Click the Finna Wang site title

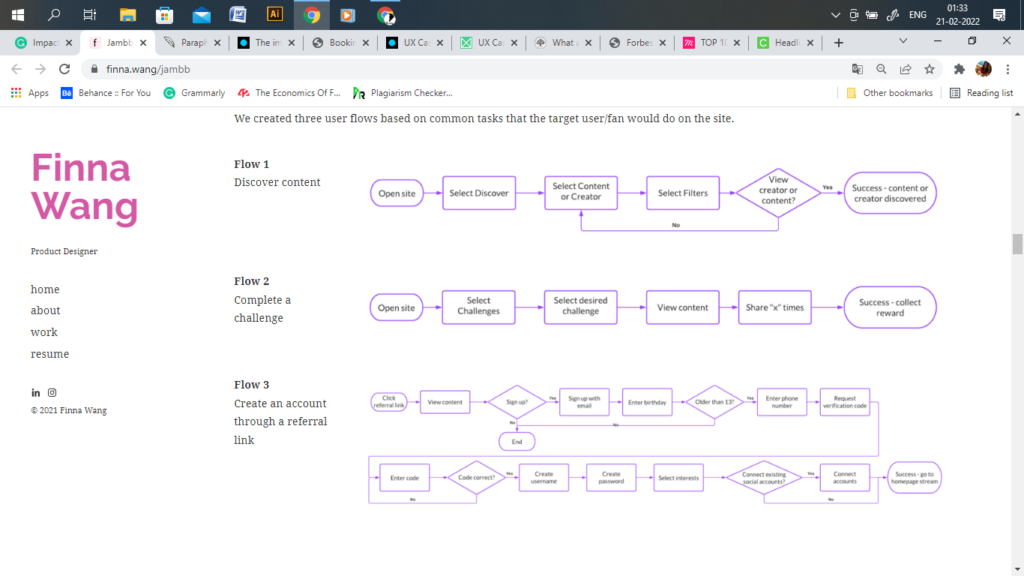[x=84, y=187]
